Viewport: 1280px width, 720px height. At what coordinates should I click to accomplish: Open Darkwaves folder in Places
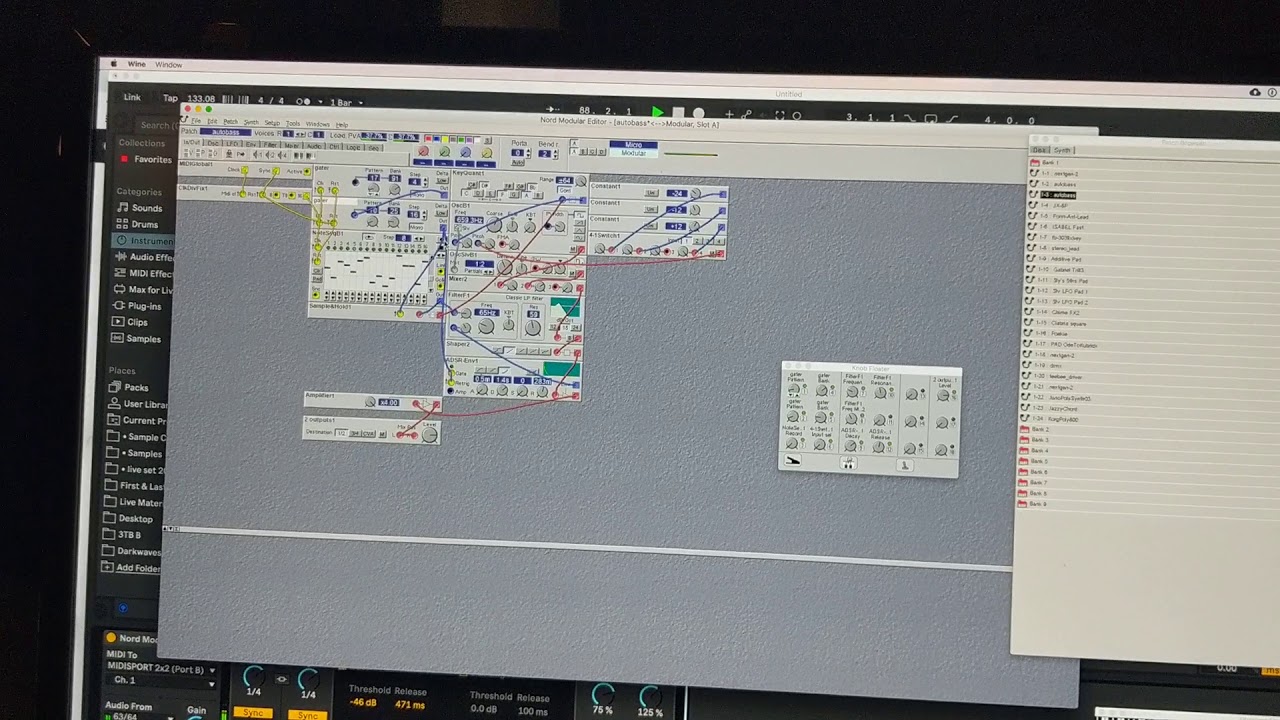[138, 550]
